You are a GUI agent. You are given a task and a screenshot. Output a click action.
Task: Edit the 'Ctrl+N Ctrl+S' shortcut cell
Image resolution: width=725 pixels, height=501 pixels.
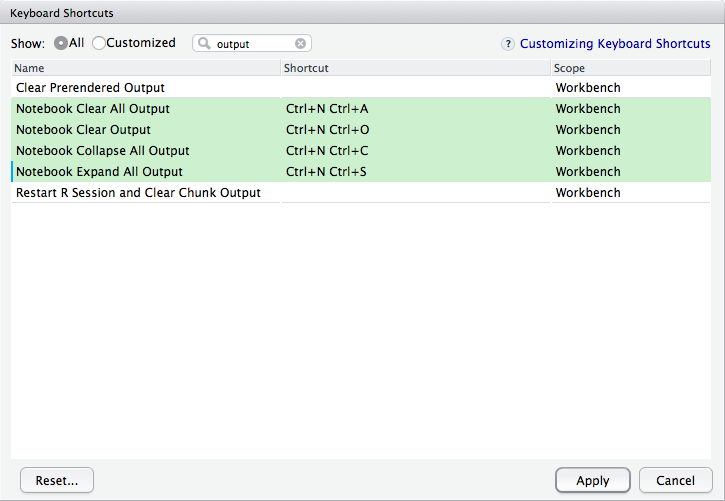pos(416,171)
